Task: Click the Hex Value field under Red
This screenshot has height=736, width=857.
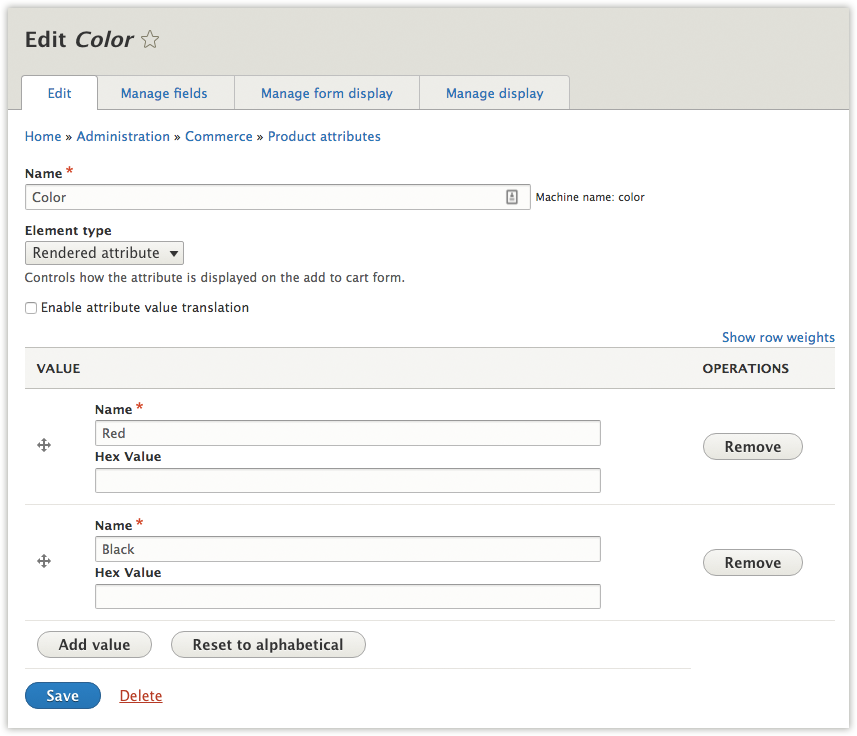Action: click(348, 480)
